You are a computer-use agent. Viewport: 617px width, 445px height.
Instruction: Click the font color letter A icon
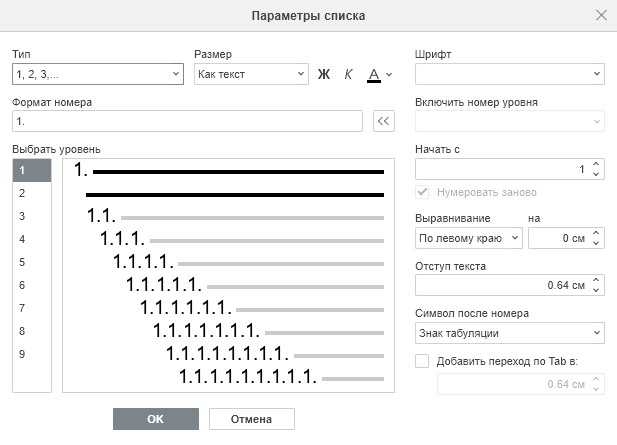[x=374, y=74]
